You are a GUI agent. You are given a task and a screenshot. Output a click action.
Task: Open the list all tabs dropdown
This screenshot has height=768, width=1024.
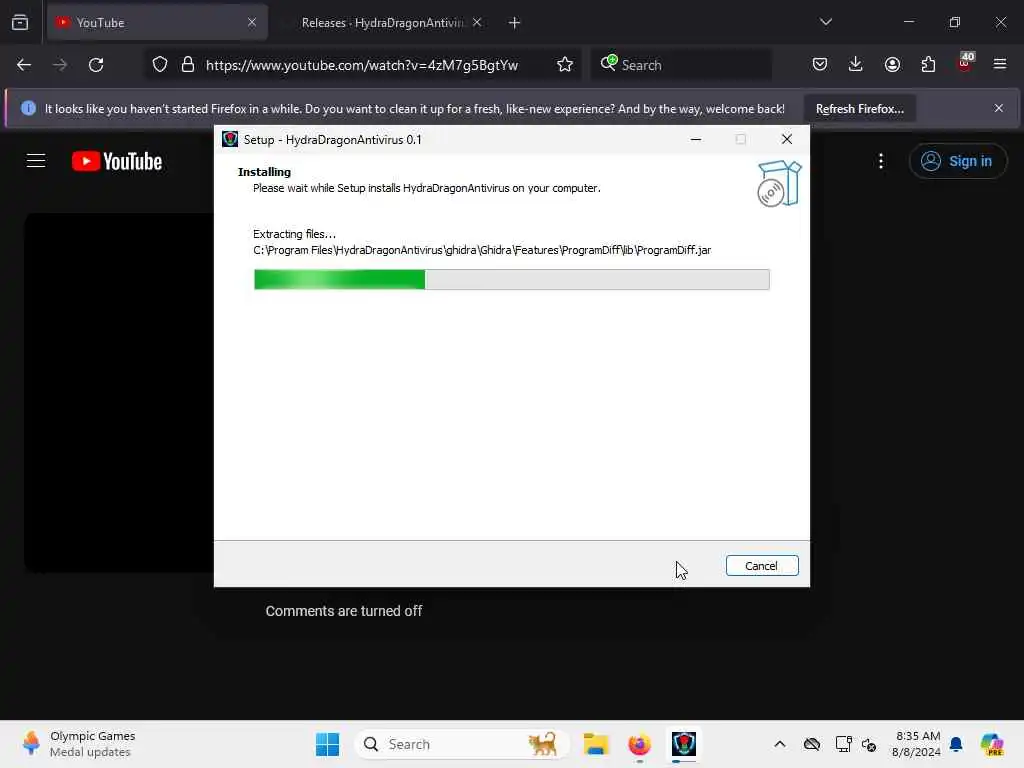825,22
